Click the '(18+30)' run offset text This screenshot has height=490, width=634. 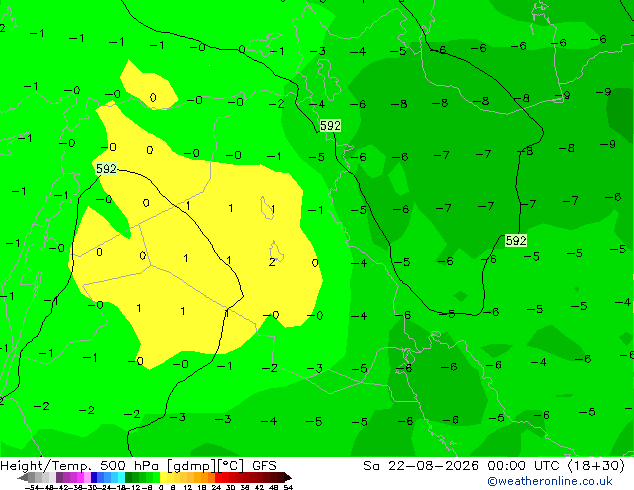click(596, 466)
